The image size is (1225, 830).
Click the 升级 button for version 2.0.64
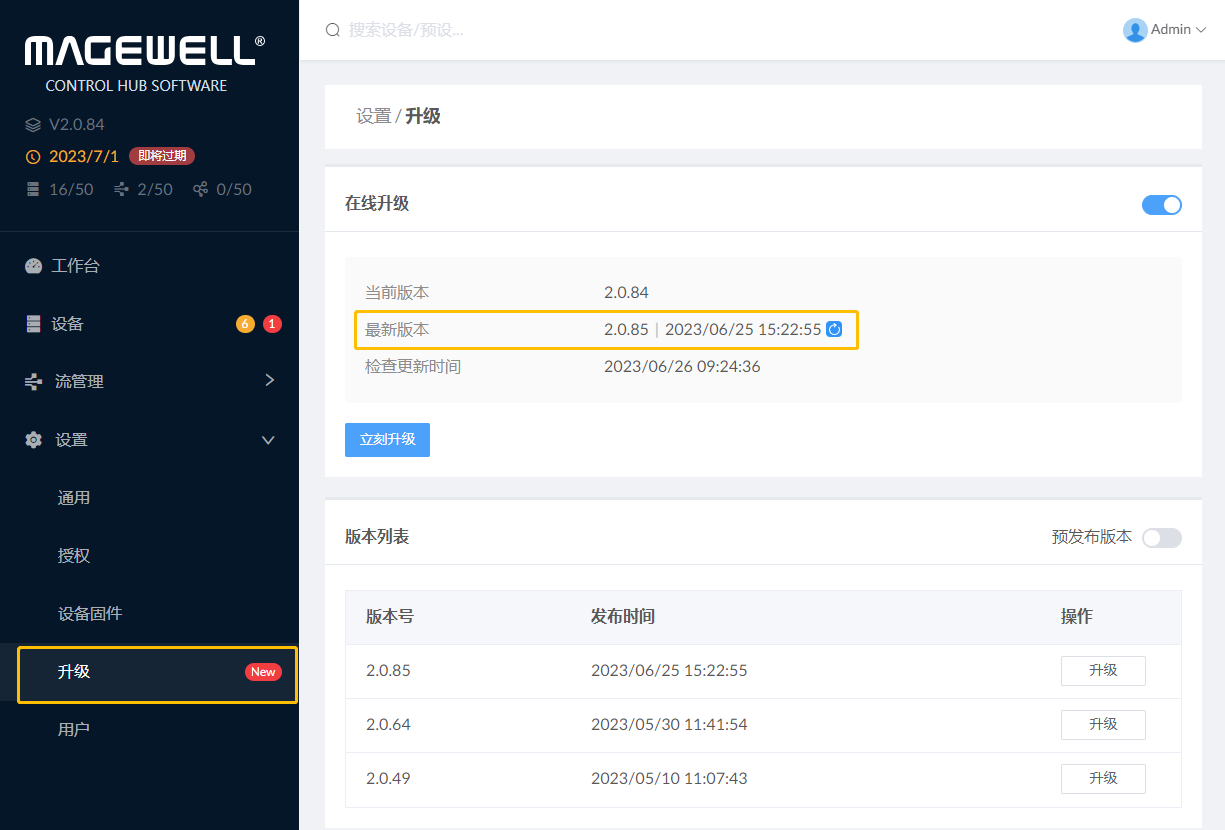click(x=1103, y=724)
